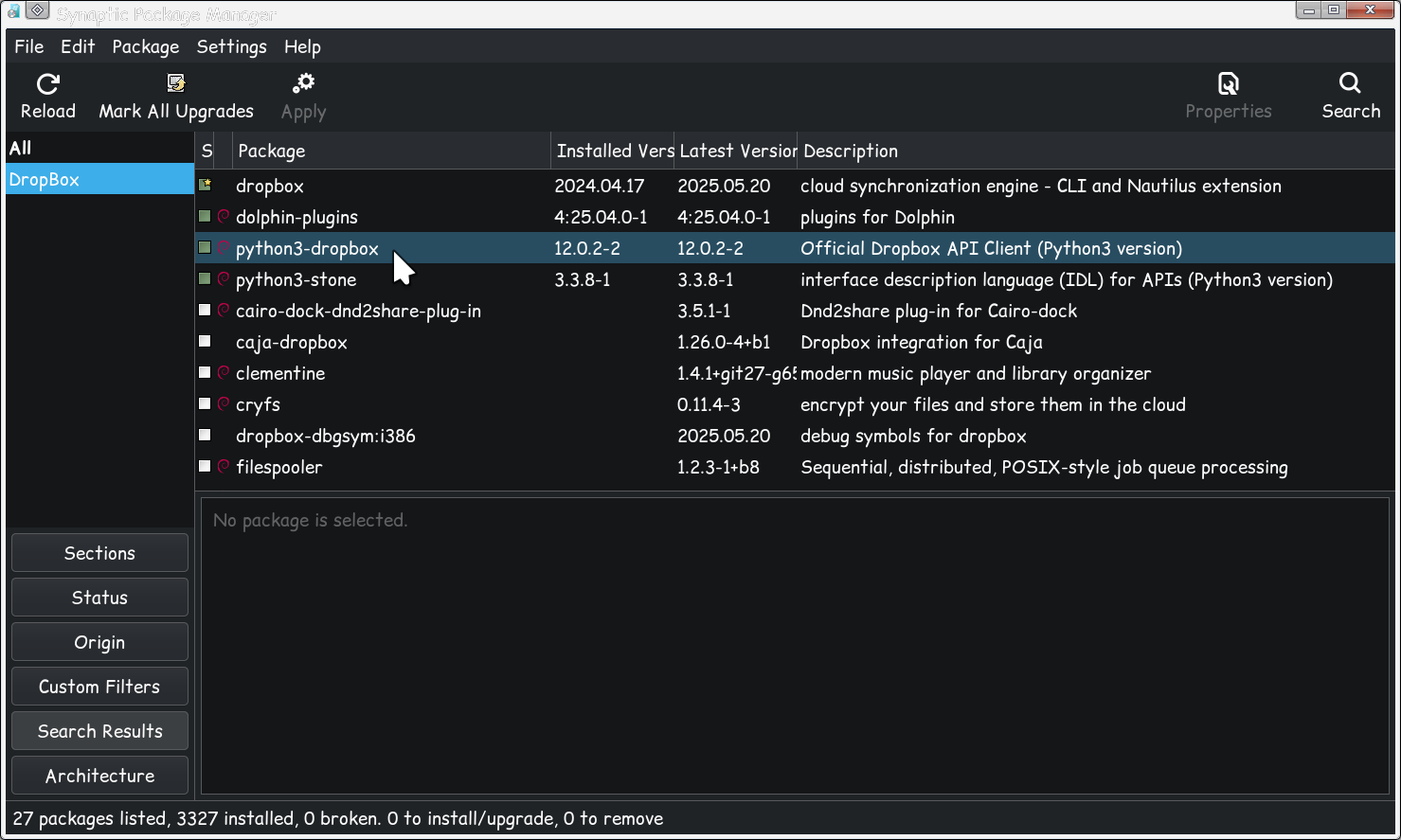Click the Reload toolbar icon
This screenshot has height=840, width=1401.
click(x=48, y=84)
